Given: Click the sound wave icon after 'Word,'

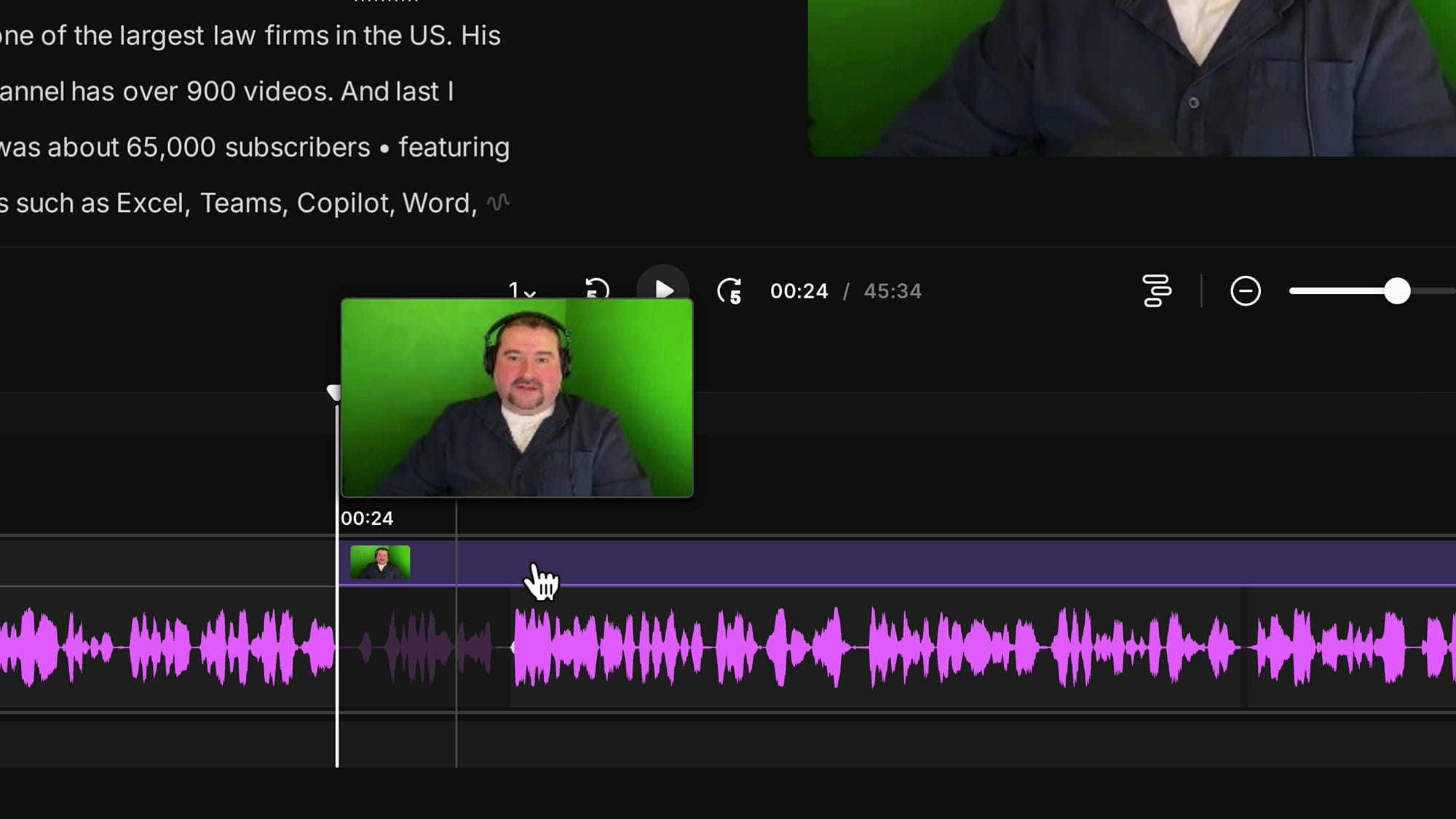Looking at the screenshot, I should pyautogui.click(x=499, y=202).
